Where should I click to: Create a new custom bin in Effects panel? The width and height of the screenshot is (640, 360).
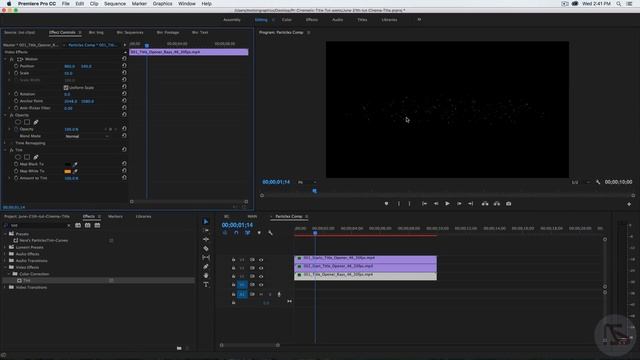(179, 348)
